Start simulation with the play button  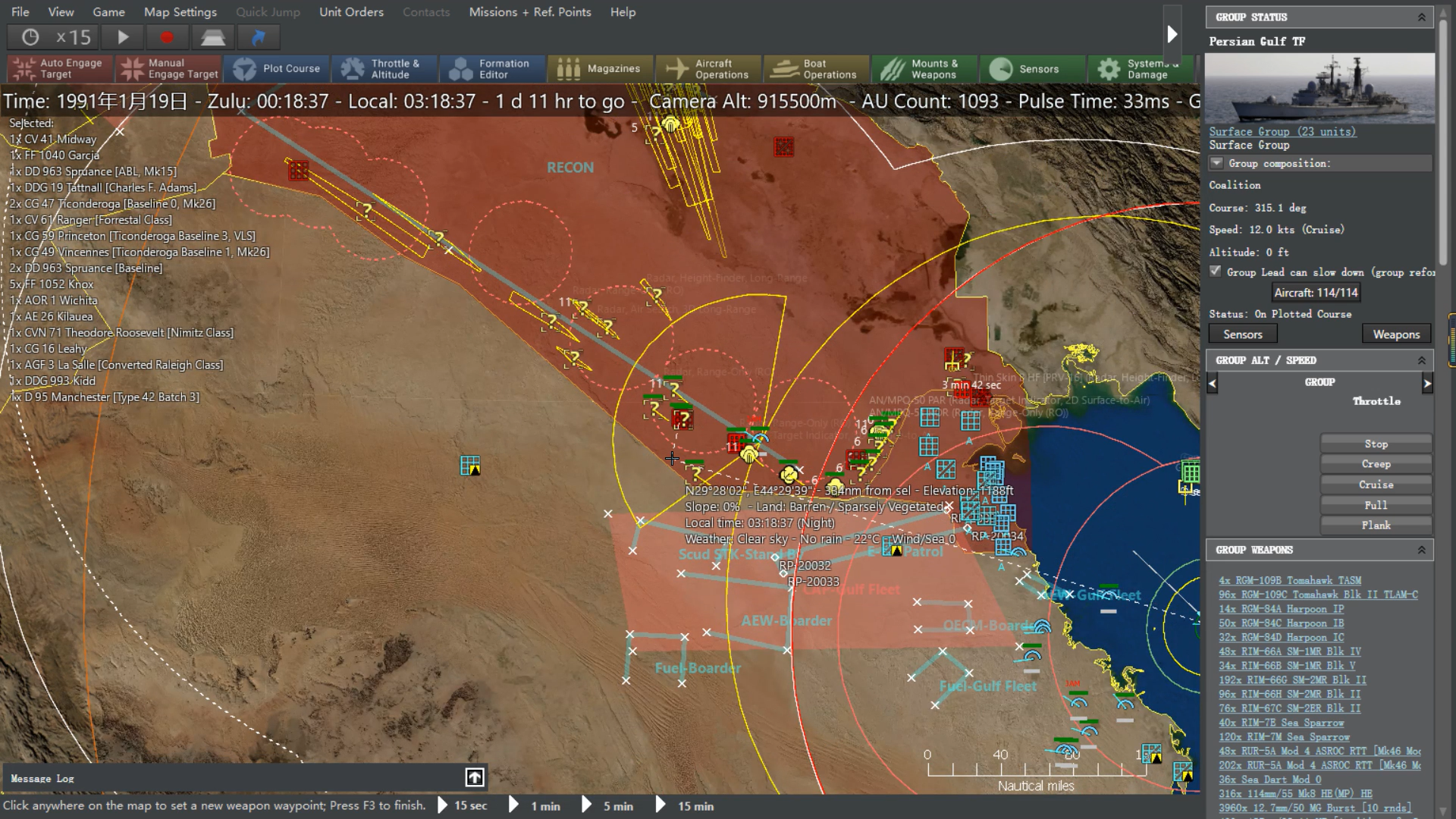[123, 37]
